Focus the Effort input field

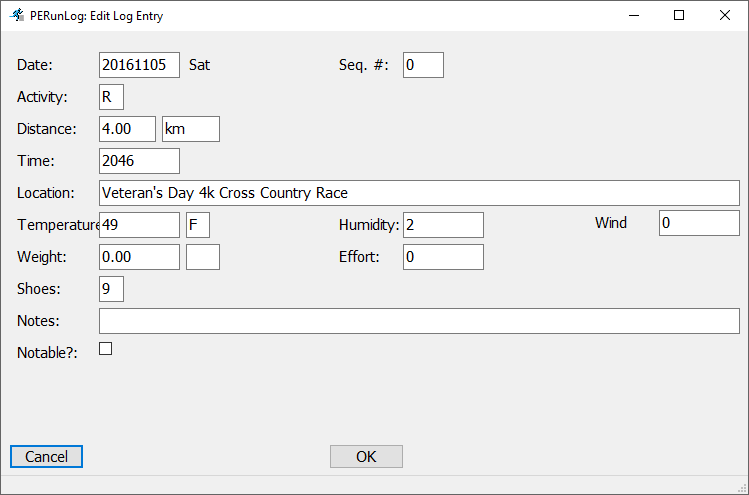click(443, 257)
